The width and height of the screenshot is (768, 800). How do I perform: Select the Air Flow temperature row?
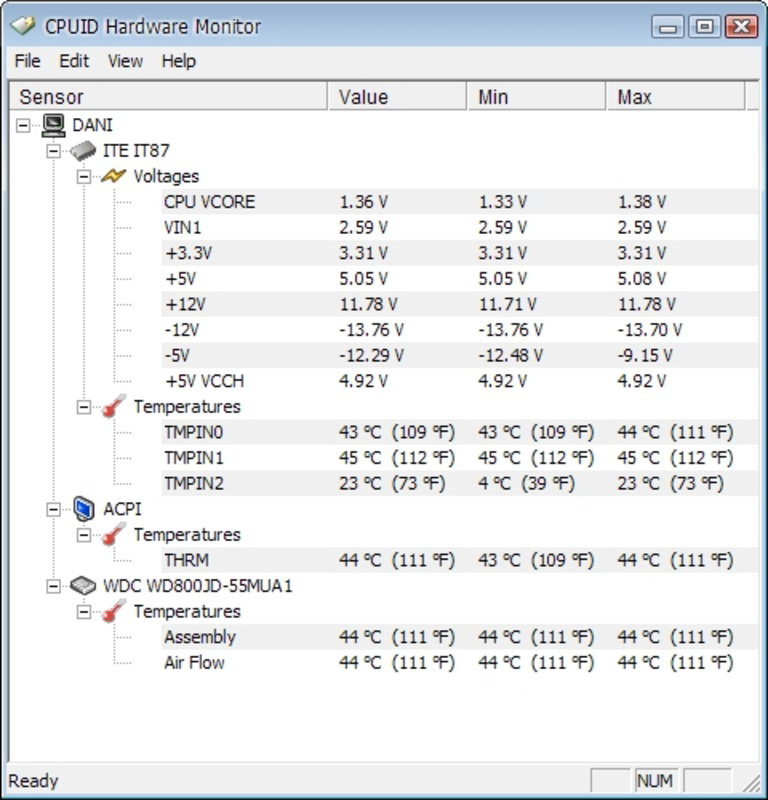coord(459,663)
